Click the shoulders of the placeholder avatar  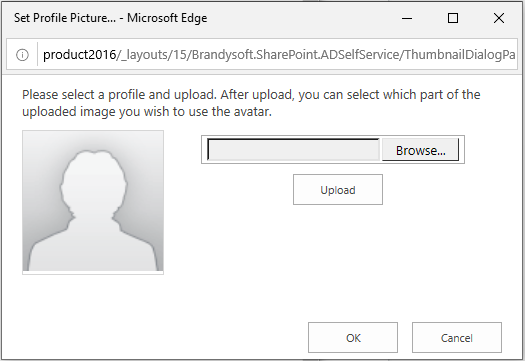[93, 246]
